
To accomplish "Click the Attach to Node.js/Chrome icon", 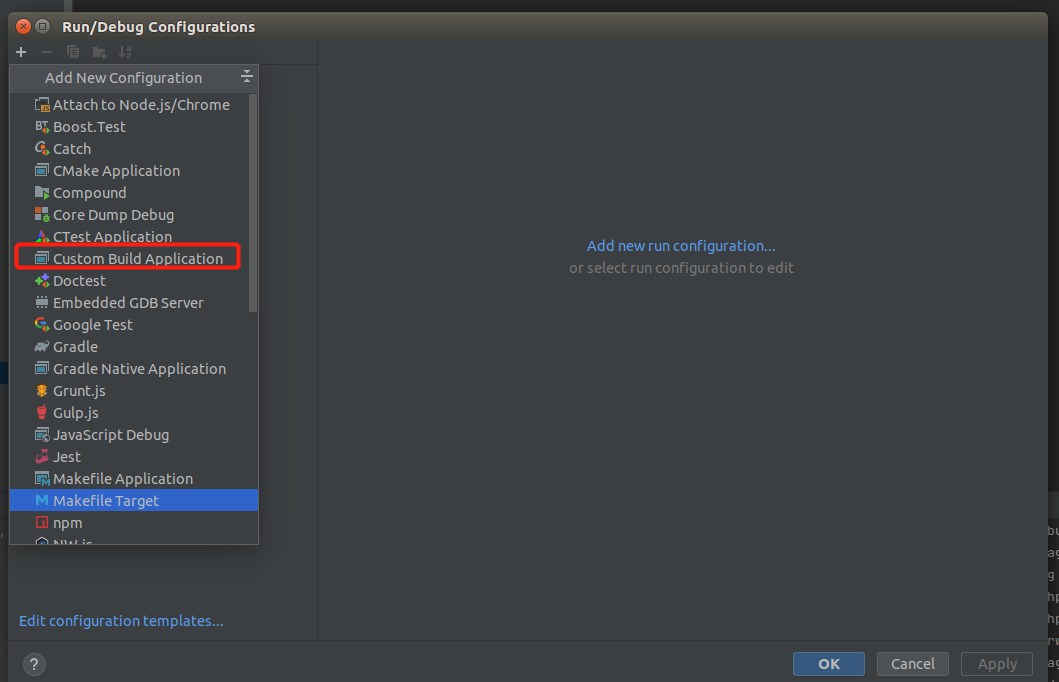I will tap(42, 105).
